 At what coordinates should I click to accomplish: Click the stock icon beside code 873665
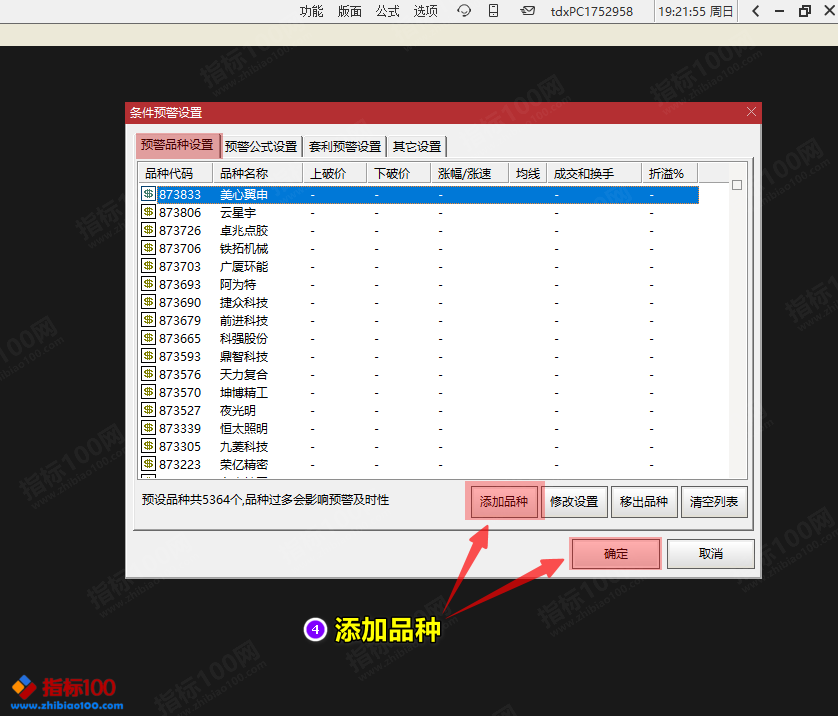click(x=148, y=338)
